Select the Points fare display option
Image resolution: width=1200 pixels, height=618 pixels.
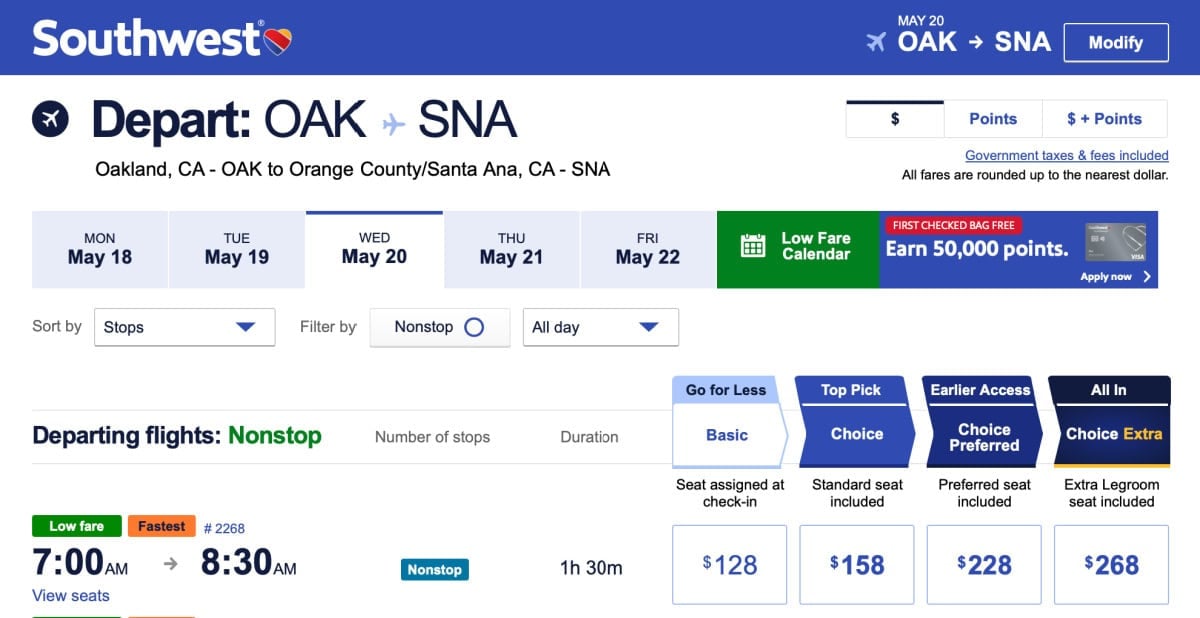pos(992,118)
